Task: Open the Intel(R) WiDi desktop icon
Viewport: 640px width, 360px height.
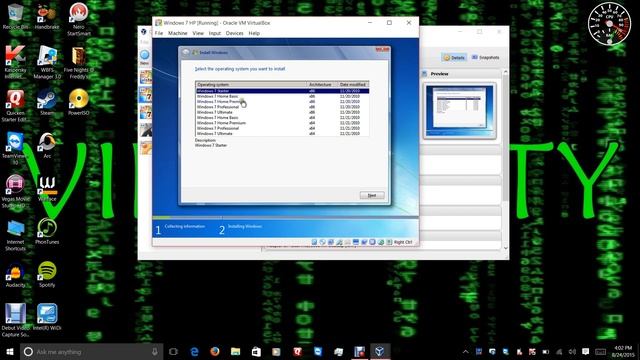Action: [x=47, y=317]
